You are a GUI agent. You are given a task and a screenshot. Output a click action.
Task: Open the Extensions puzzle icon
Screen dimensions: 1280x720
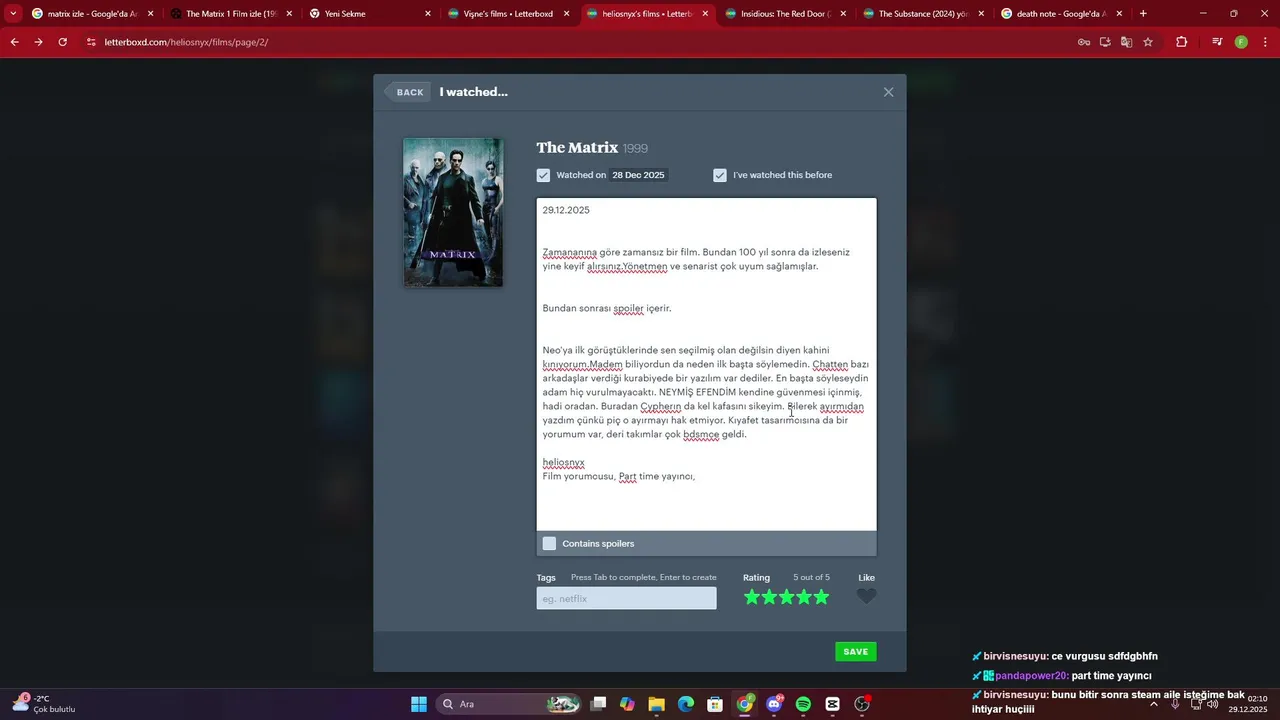pyautogui.click(x=1181, y=42)
